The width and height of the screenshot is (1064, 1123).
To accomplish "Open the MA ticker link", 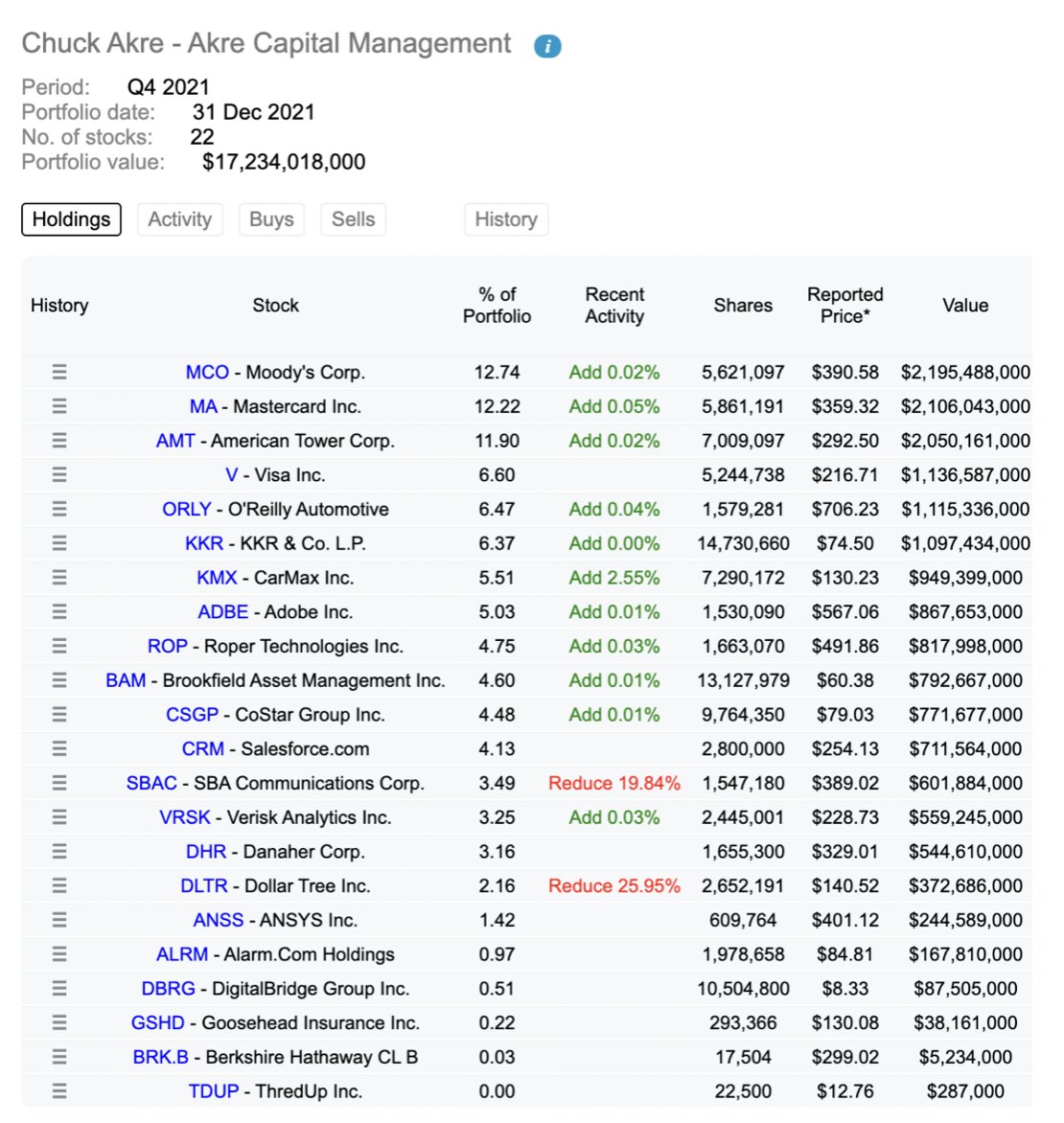I will 203,407.
